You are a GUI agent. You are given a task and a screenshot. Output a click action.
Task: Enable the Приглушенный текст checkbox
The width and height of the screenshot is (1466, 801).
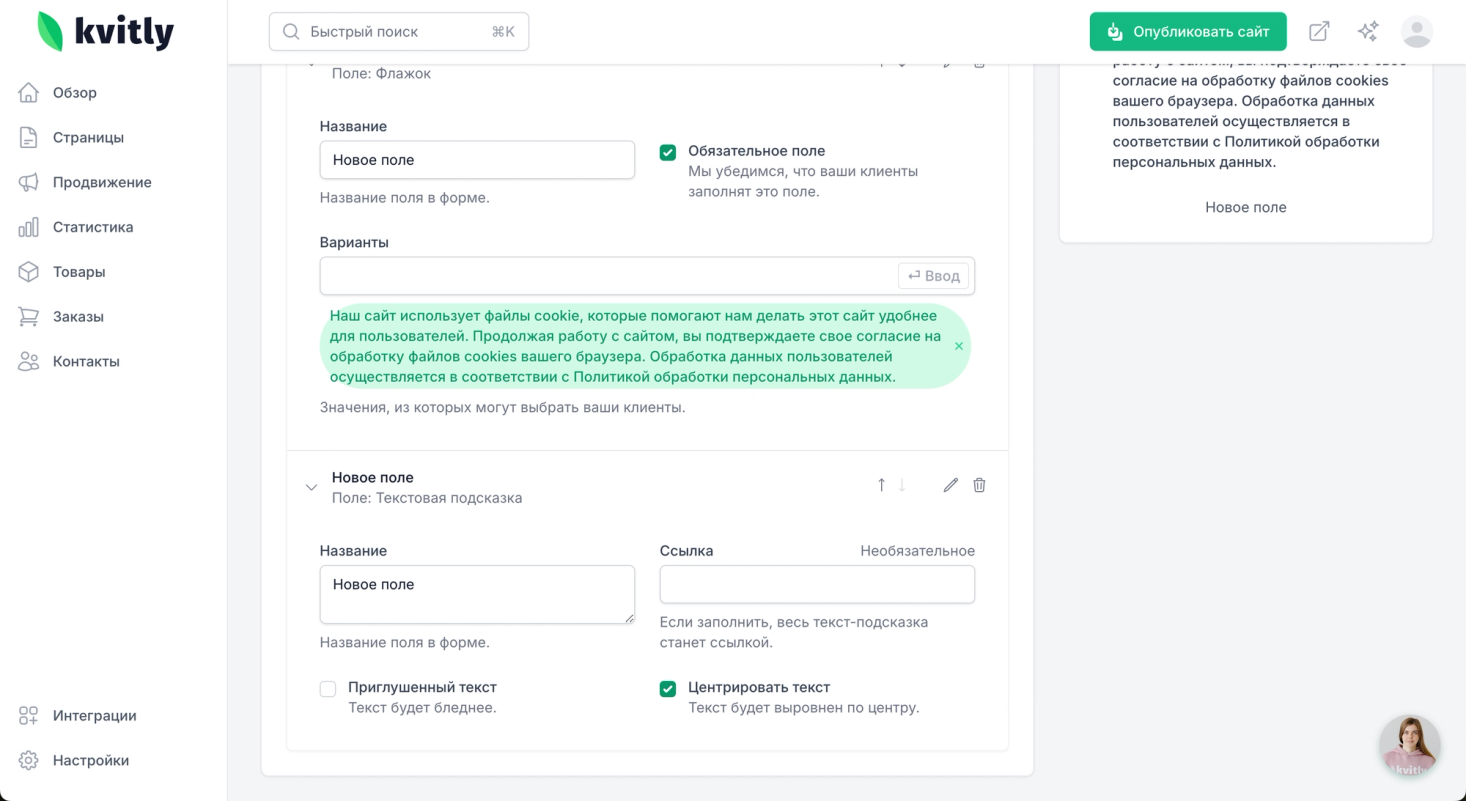(328, 689)
